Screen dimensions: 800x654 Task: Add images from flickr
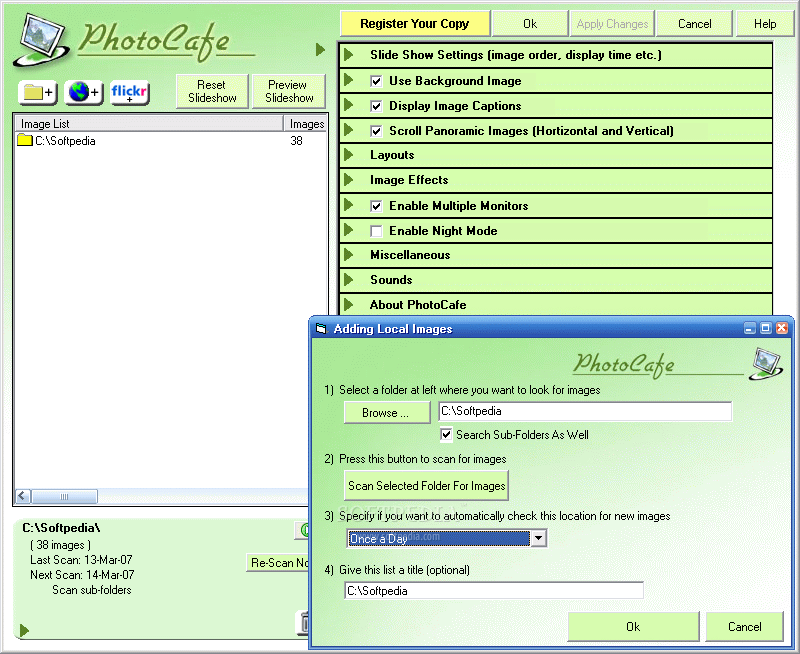tap(130, 93)
